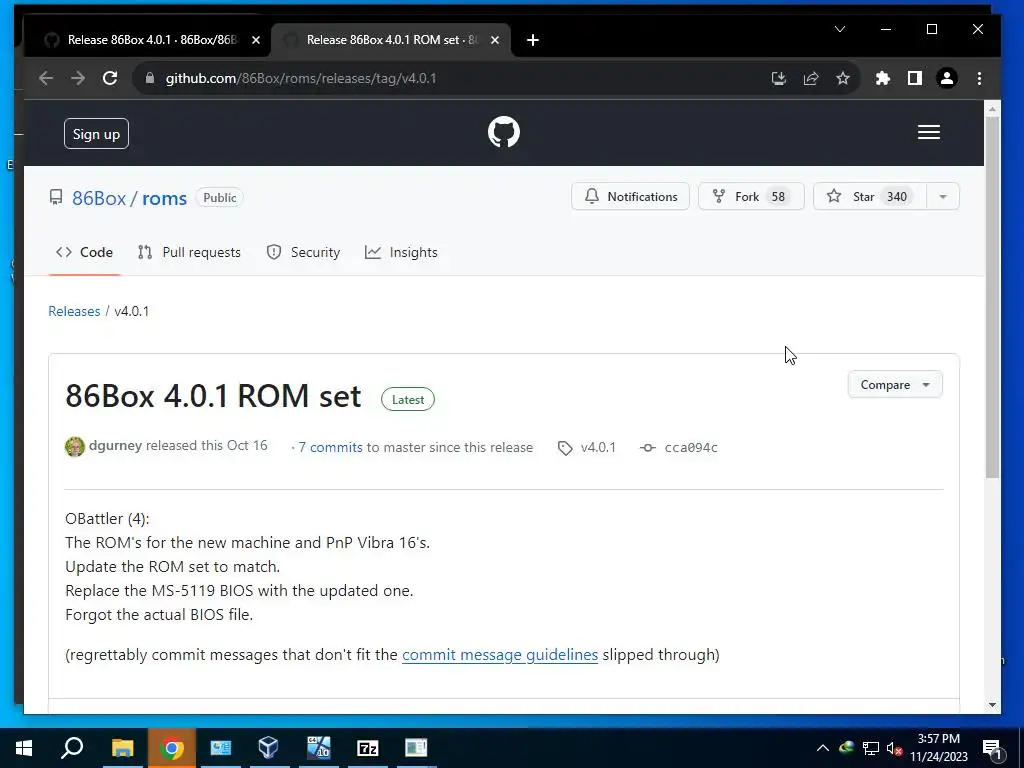Expand the Compare dropdown
The width and height of the screenshot is (1024, 768).
pyautogui.click(x=895, y=385)
